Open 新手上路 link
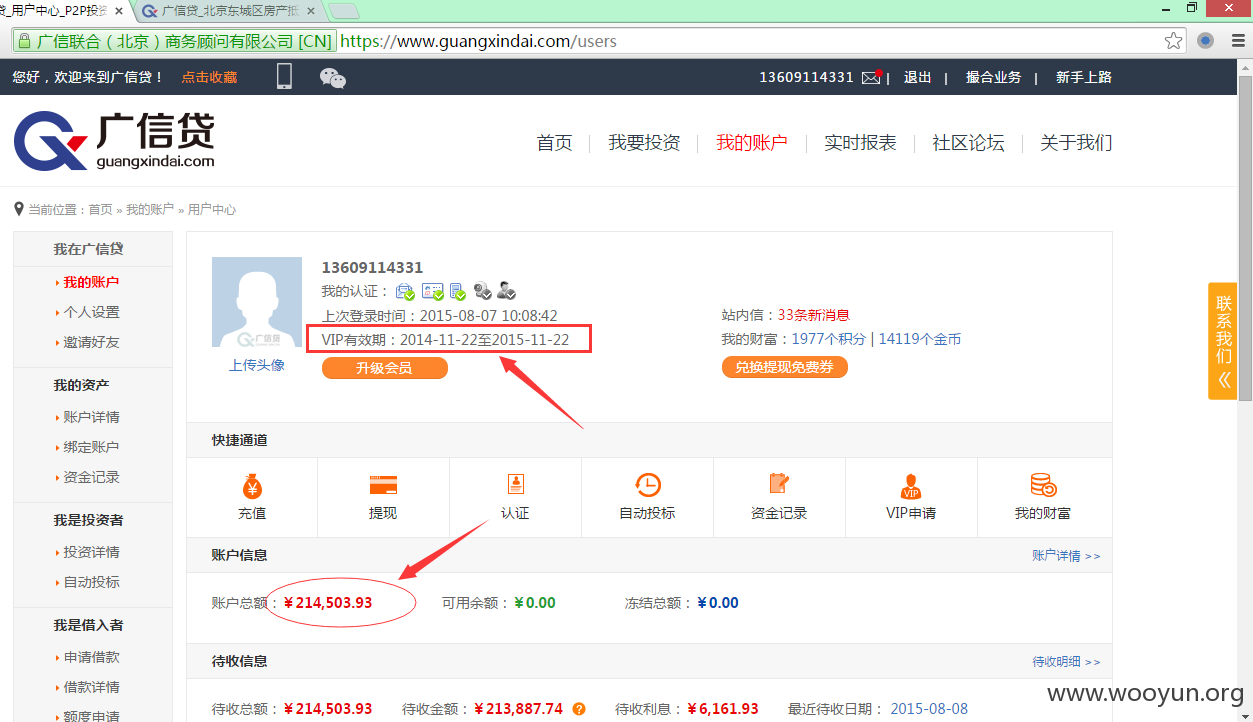Image resolution: width=1253 pixels, height=722 pixels. tap(1084, 77)
